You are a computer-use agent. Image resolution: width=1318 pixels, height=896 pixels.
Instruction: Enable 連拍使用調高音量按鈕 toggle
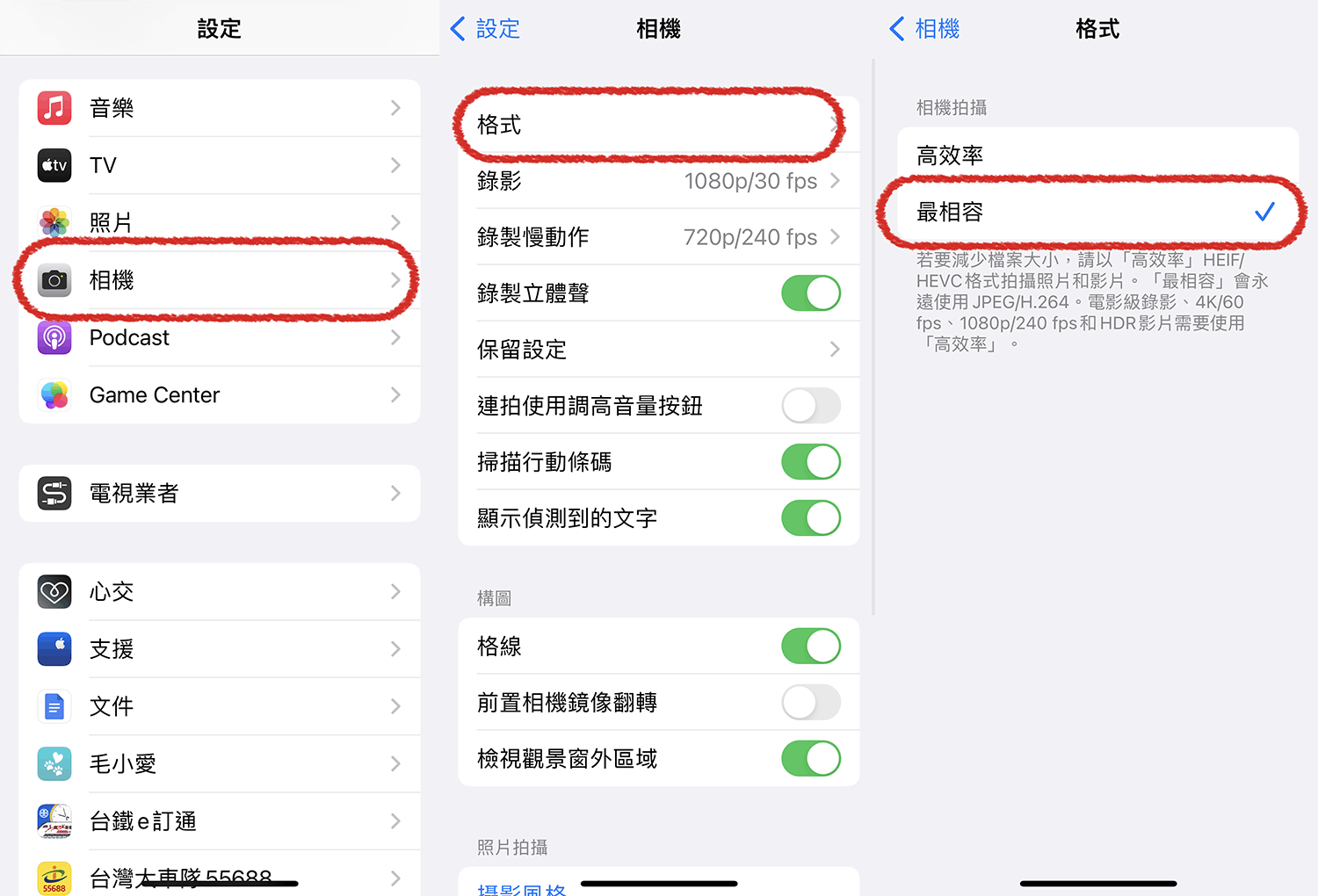click(x=811, y=406)
